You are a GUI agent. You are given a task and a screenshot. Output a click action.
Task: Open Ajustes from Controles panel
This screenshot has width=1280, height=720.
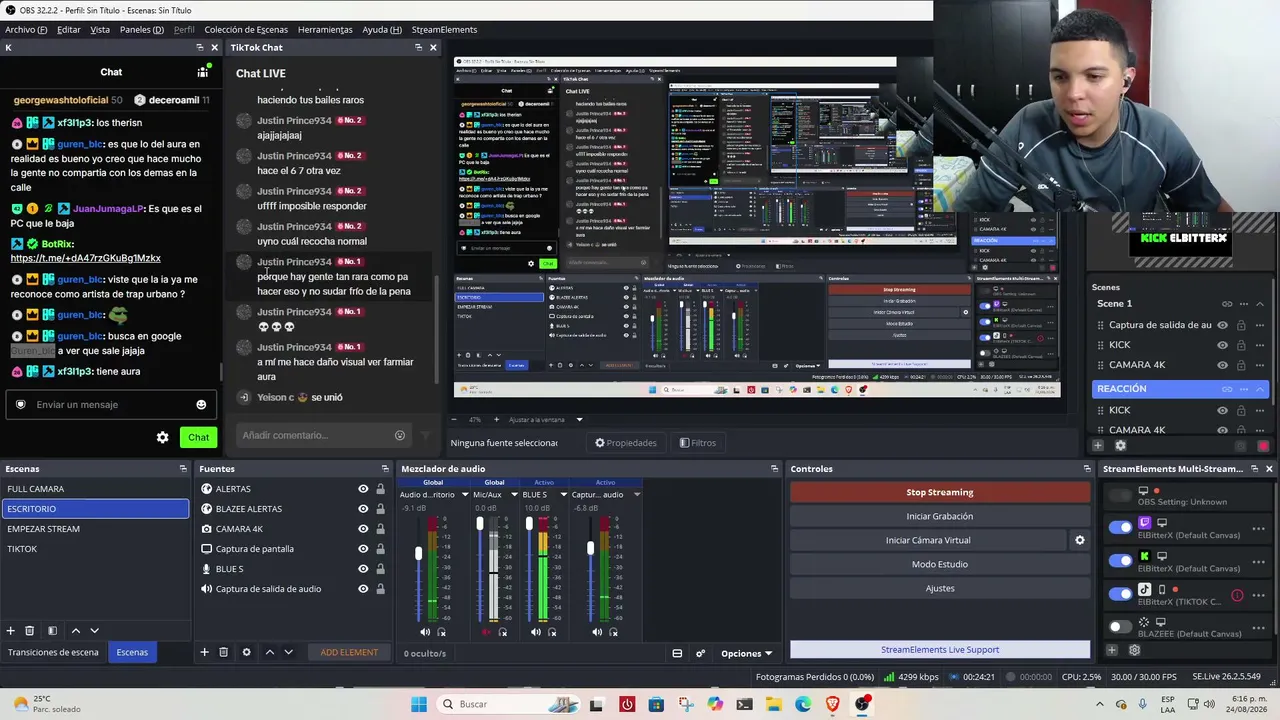[x=940, y=588]
